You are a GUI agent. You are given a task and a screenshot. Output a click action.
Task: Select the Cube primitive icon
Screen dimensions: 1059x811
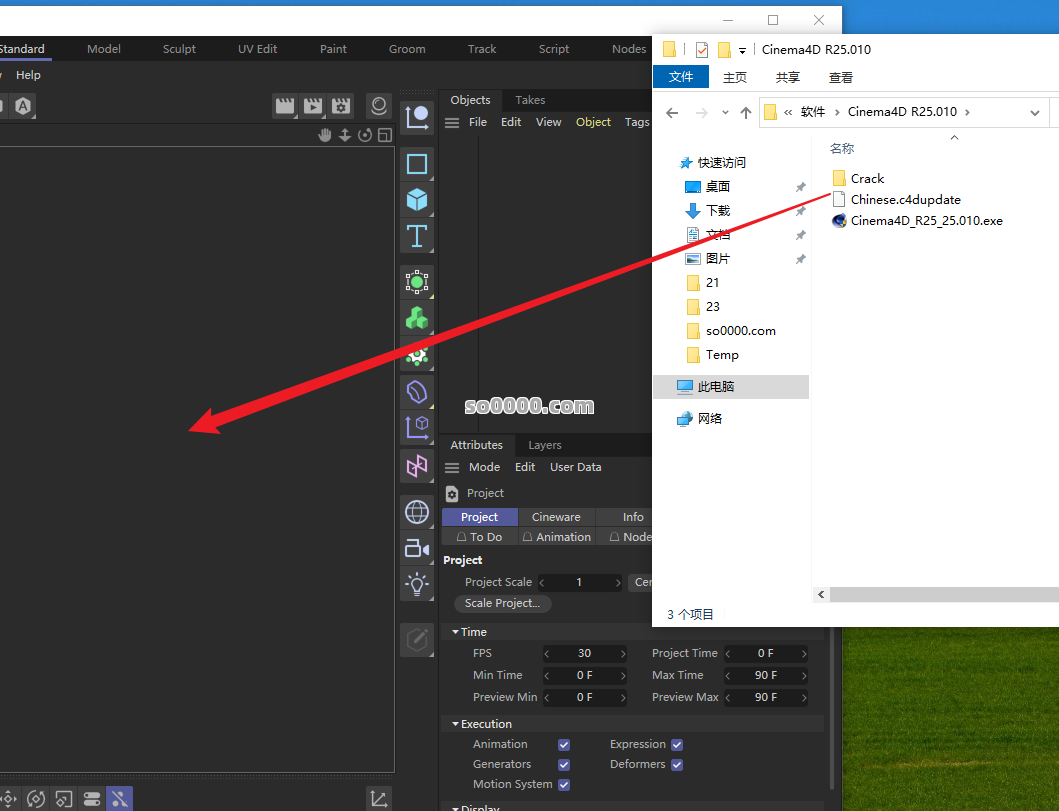pyautogui.click(x=417, y=200)
